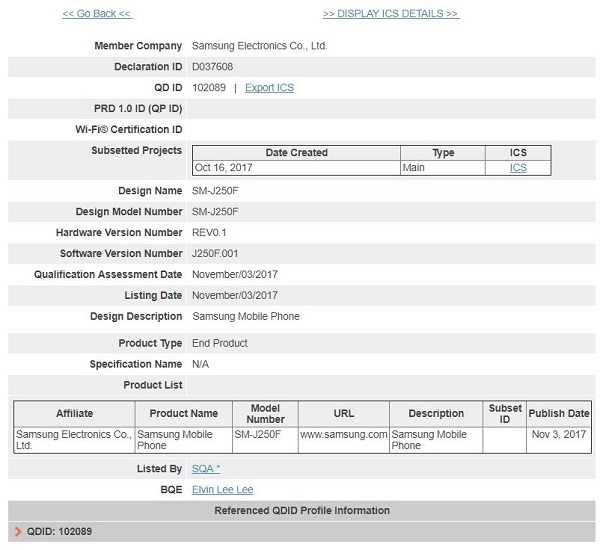Click 'URL' column header
This screenshot has width=600, height=550.
click(344, 414)
